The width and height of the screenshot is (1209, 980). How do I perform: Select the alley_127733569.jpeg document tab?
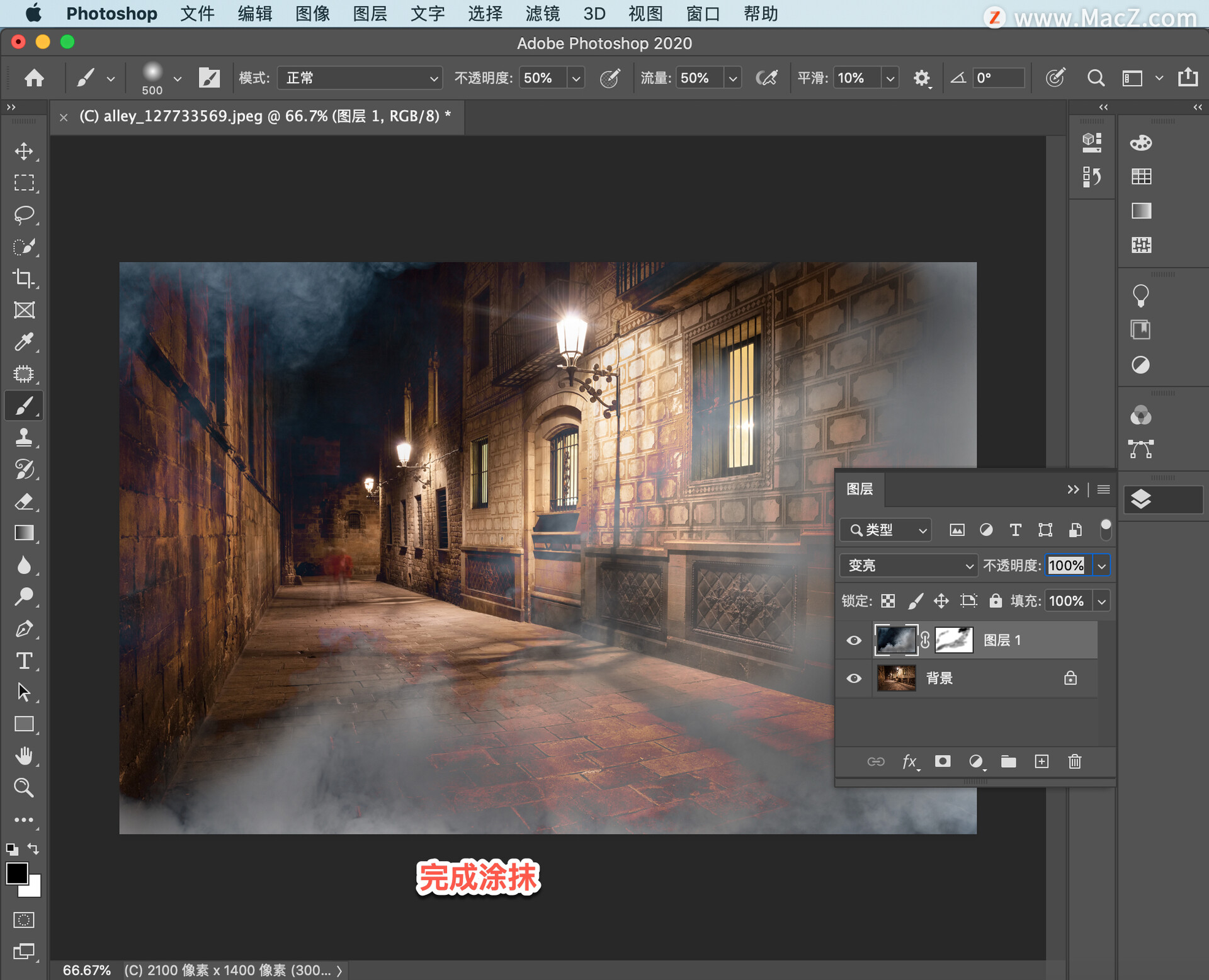[265, 117]
